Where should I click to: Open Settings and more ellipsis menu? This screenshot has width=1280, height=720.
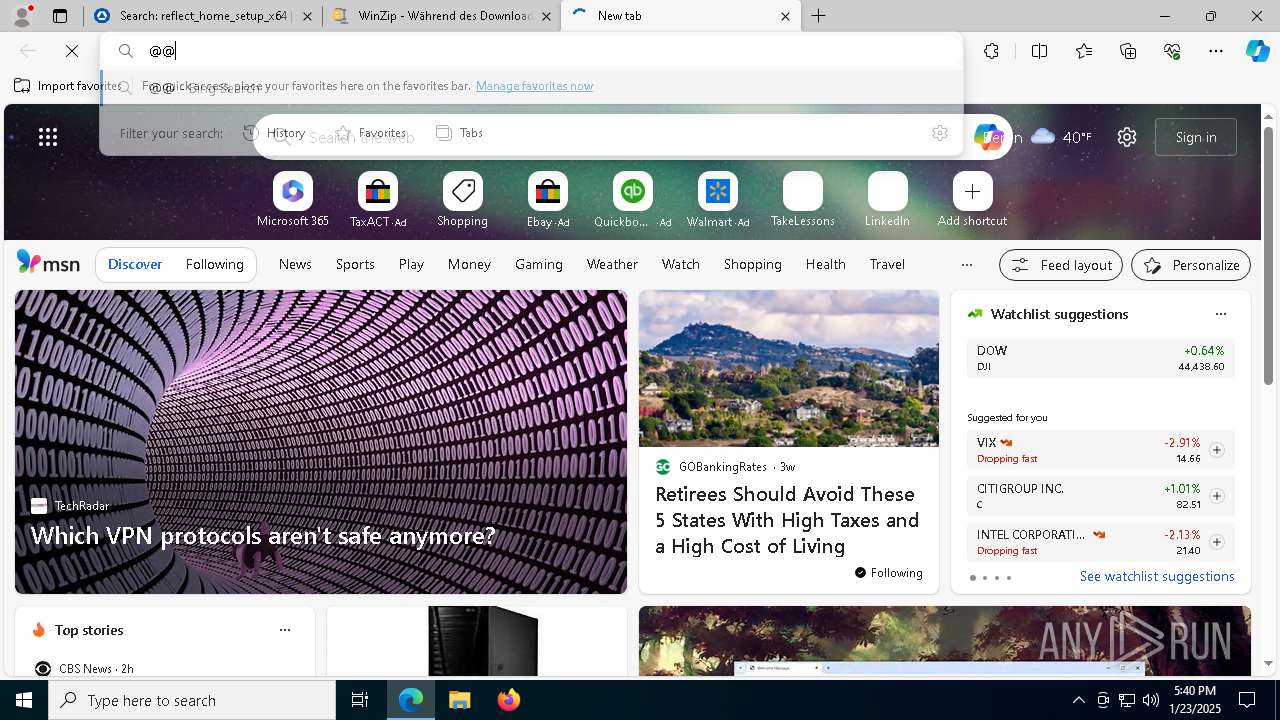tap(1216, 51)
